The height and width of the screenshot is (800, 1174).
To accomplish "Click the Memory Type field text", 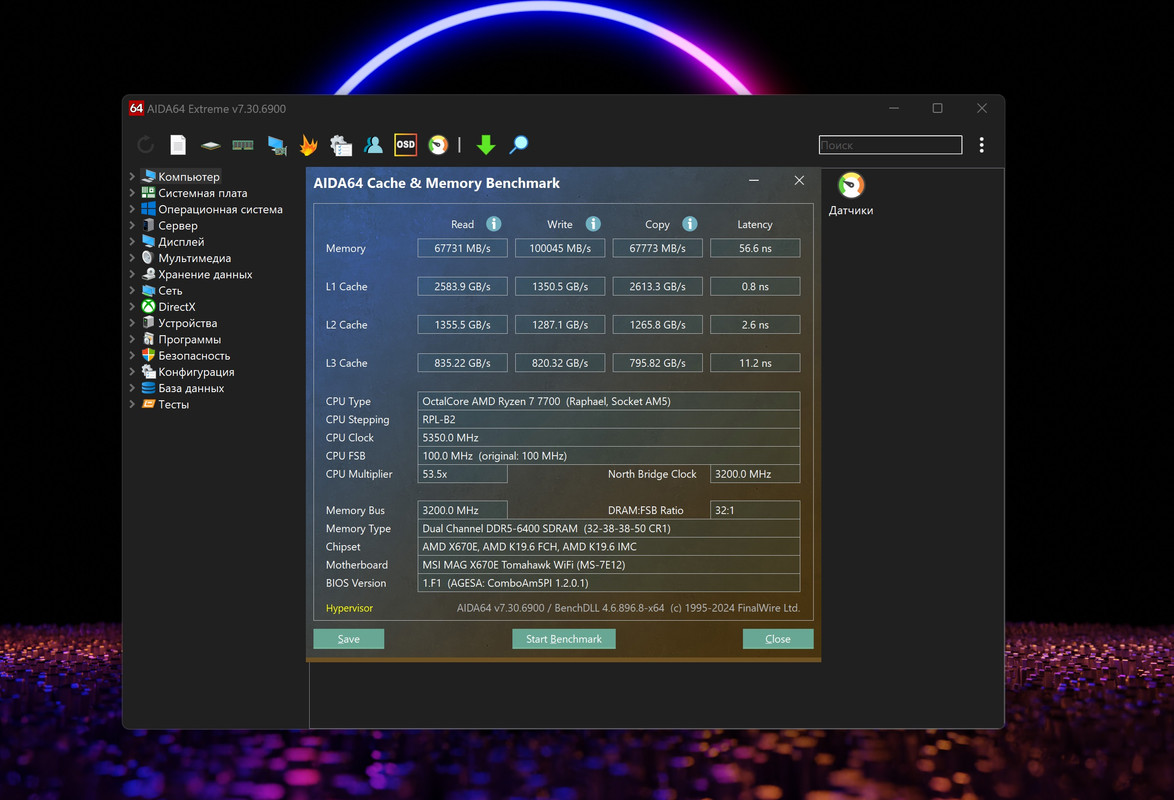I will pos(609,529).
